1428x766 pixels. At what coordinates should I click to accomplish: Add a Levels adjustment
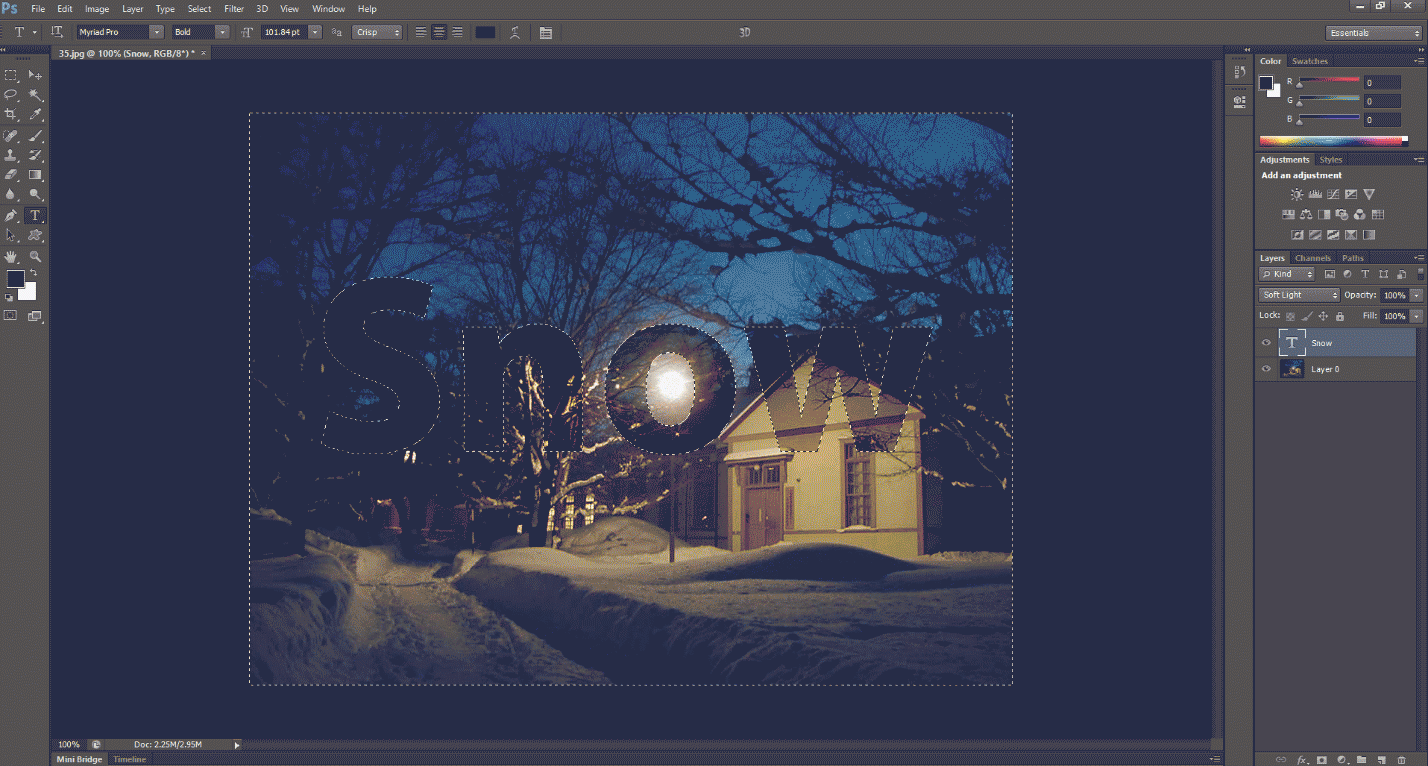[x=1315, y=194]
